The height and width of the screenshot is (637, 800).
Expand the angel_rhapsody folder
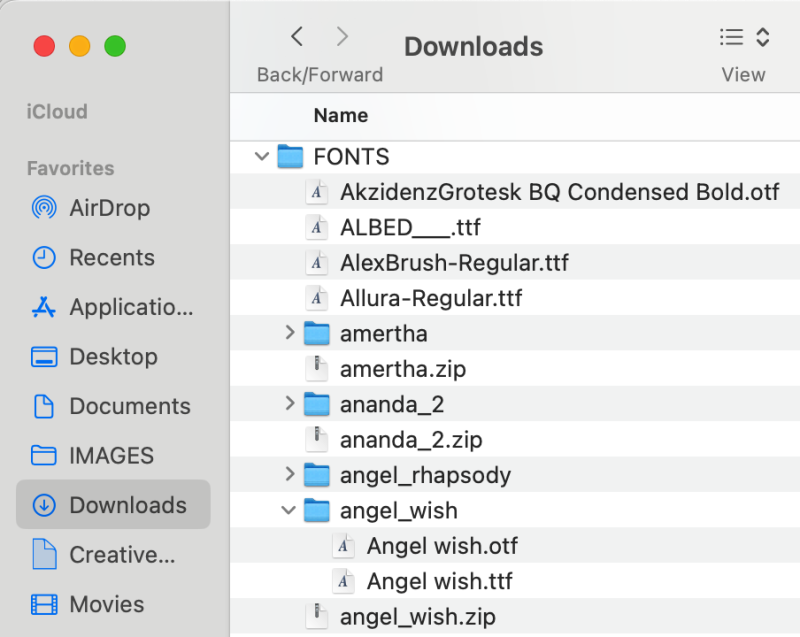coord(290,474)
